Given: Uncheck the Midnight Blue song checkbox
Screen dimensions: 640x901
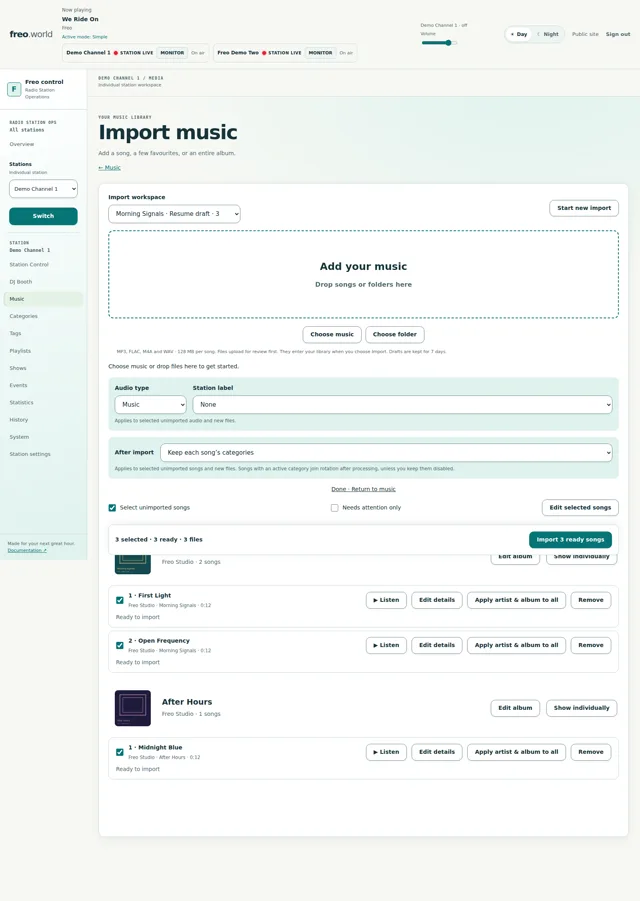Looking at the screenshot, I should coord(119,752).
